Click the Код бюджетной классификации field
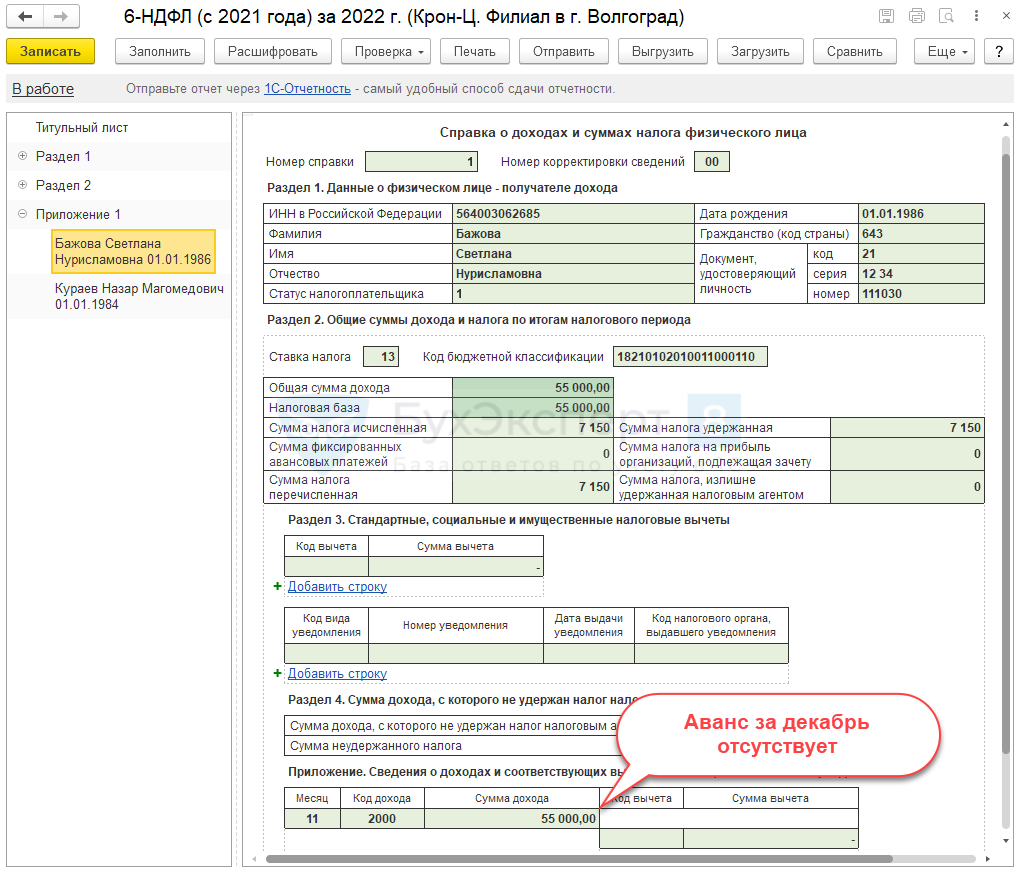Viewport: 1018px width, 870px height. [x=690, y=356]
